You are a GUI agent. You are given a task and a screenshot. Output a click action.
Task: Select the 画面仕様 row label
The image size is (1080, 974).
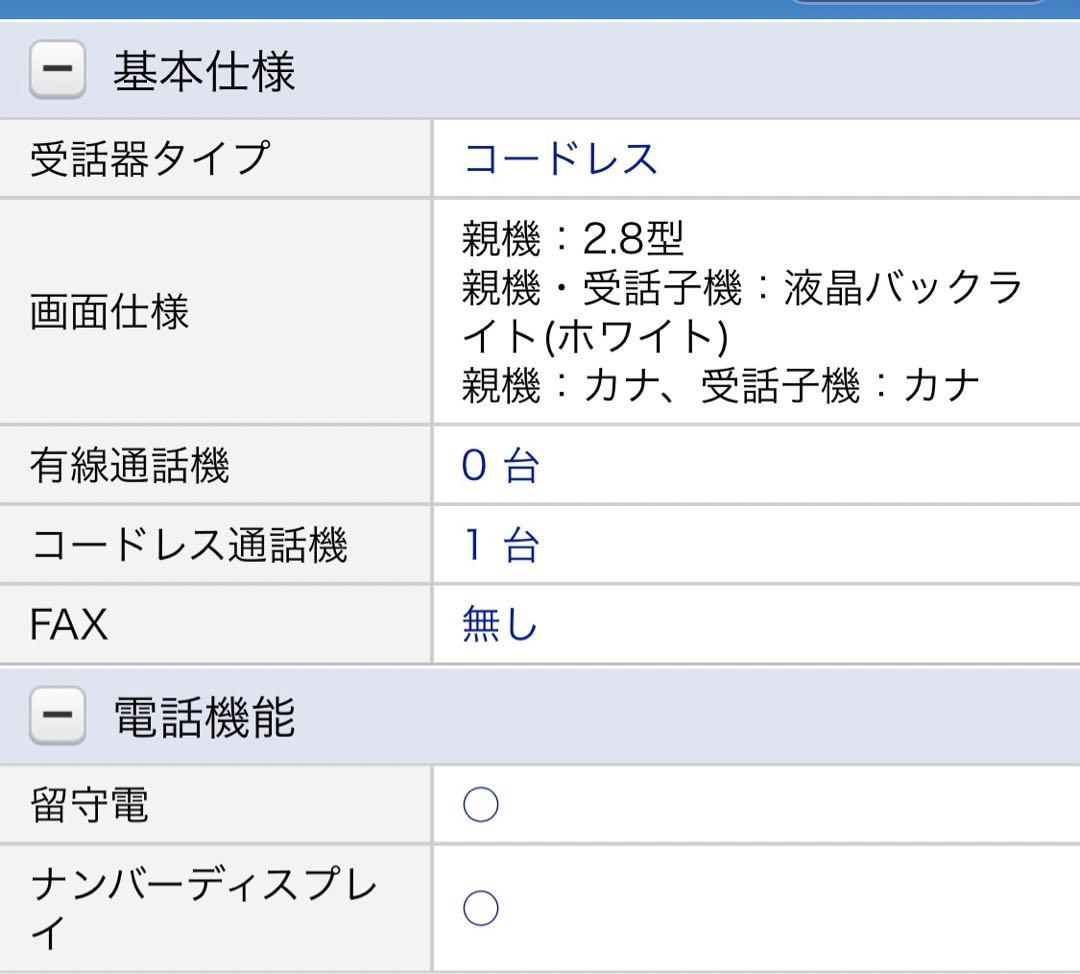point(109,313)
